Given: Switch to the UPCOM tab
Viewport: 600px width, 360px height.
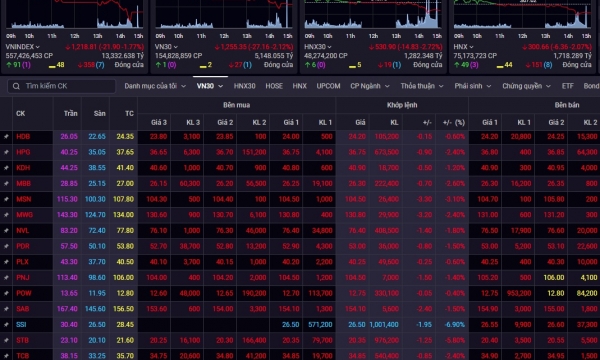Looking at the screenshot, I should click(328, 86).
